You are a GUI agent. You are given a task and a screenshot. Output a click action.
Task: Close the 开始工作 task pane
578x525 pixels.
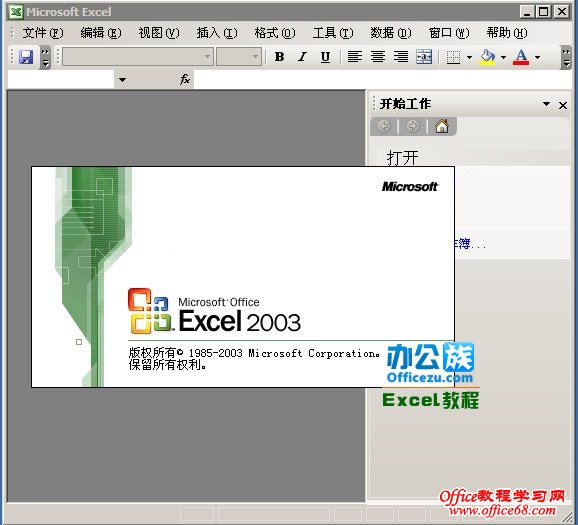563,105
